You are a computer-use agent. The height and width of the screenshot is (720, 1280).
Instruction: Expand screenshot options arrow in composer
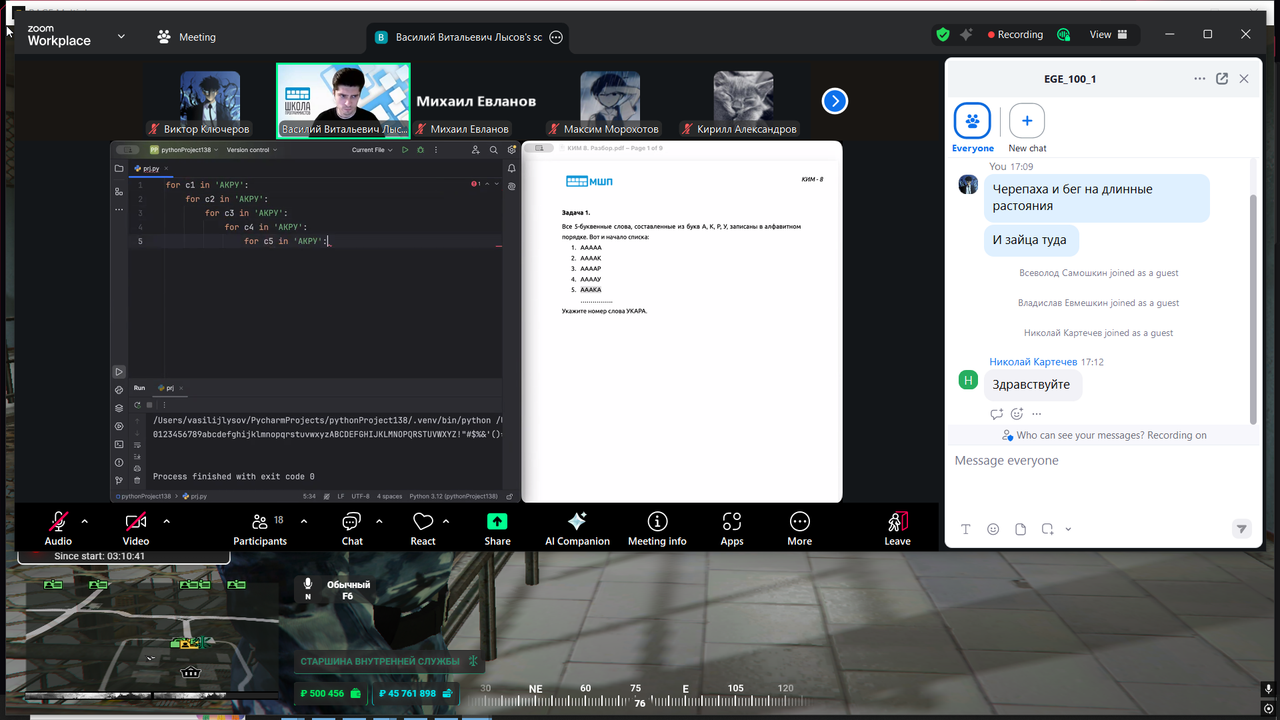[x=1068, y=529]
